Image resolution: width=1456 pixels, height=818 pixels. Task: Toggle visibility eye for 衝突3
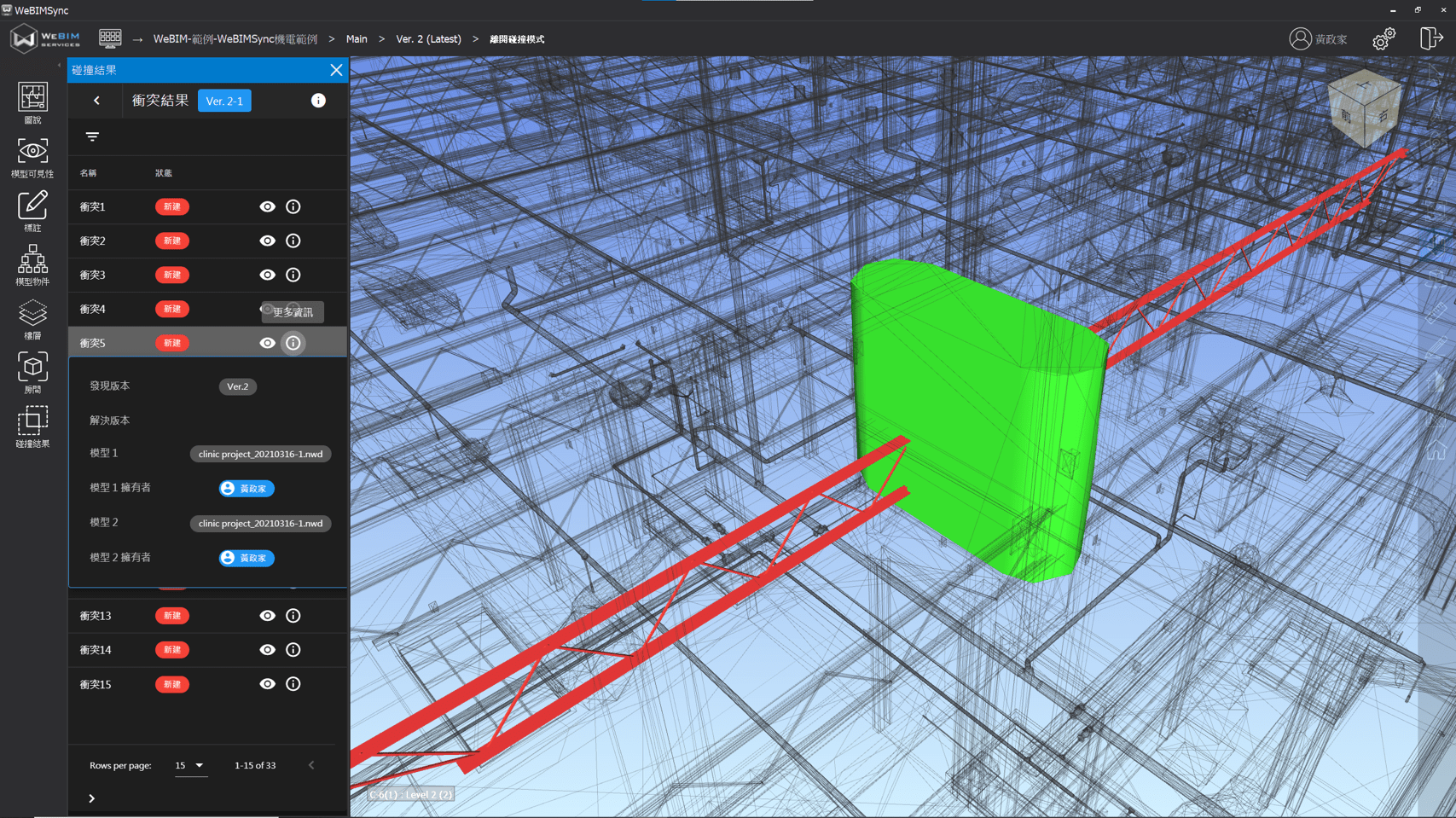(x=267, y=275)
